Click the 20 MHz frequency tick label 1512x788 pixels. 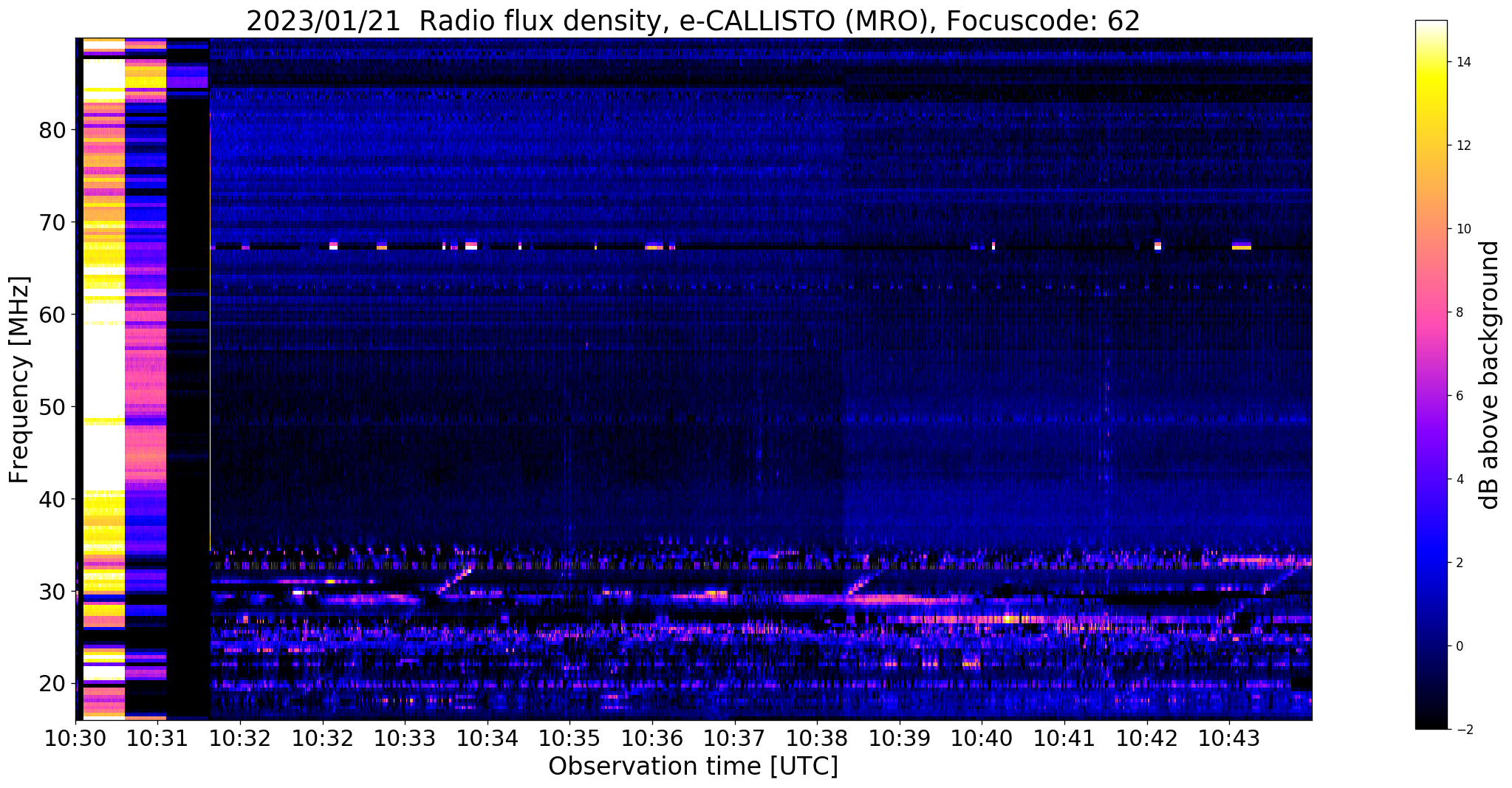pyautogui.click(x=52, y=684)
